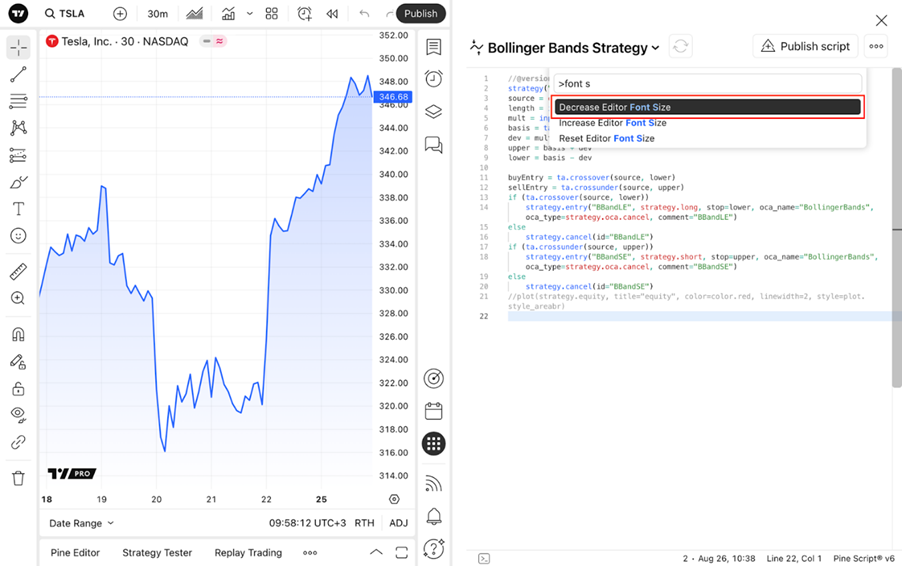Open the round grid apps icon
902x566 pixels.
click(x=434, y=443)
